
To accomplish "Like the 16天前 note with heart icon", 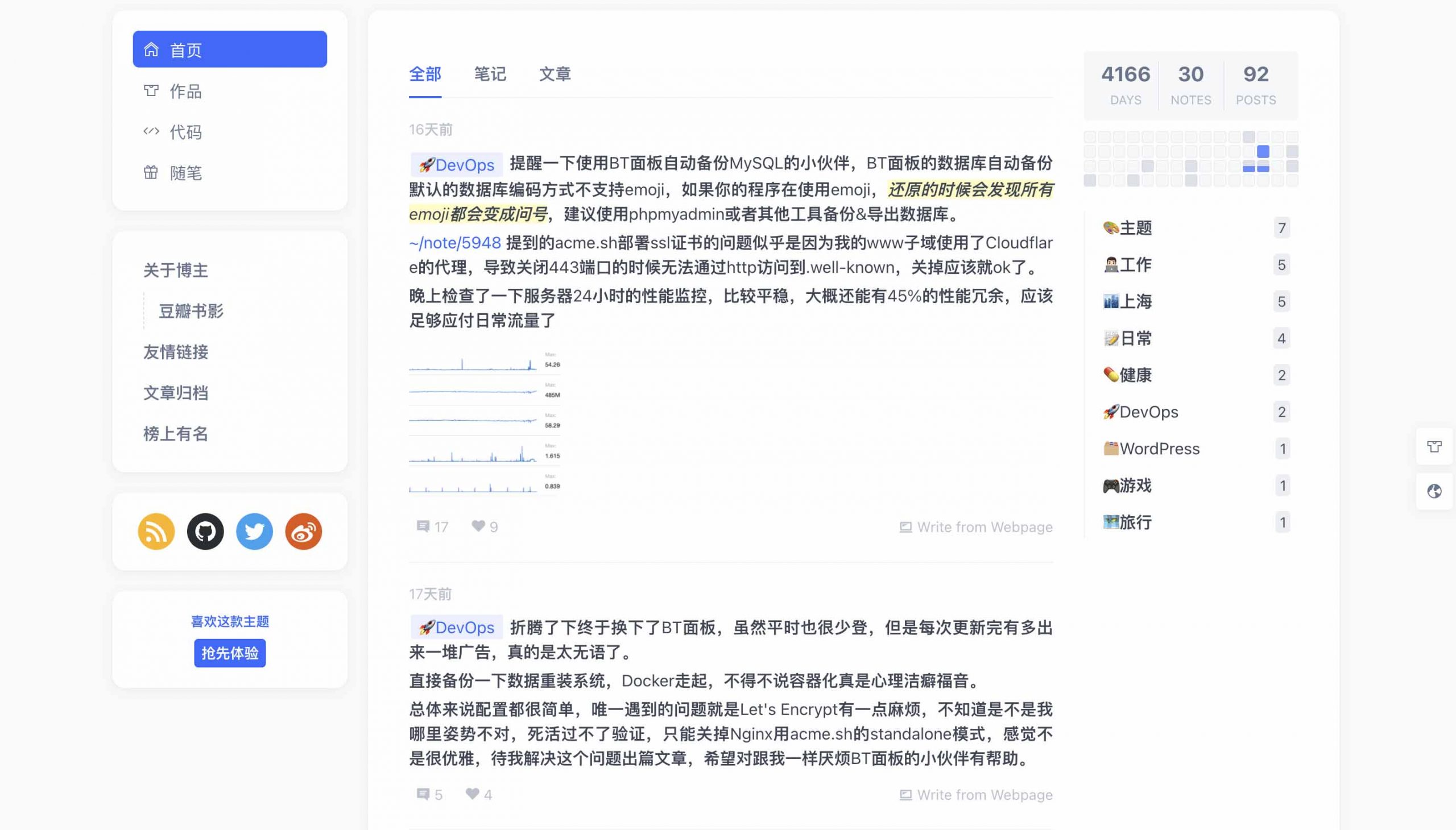I will coord(478,526).
